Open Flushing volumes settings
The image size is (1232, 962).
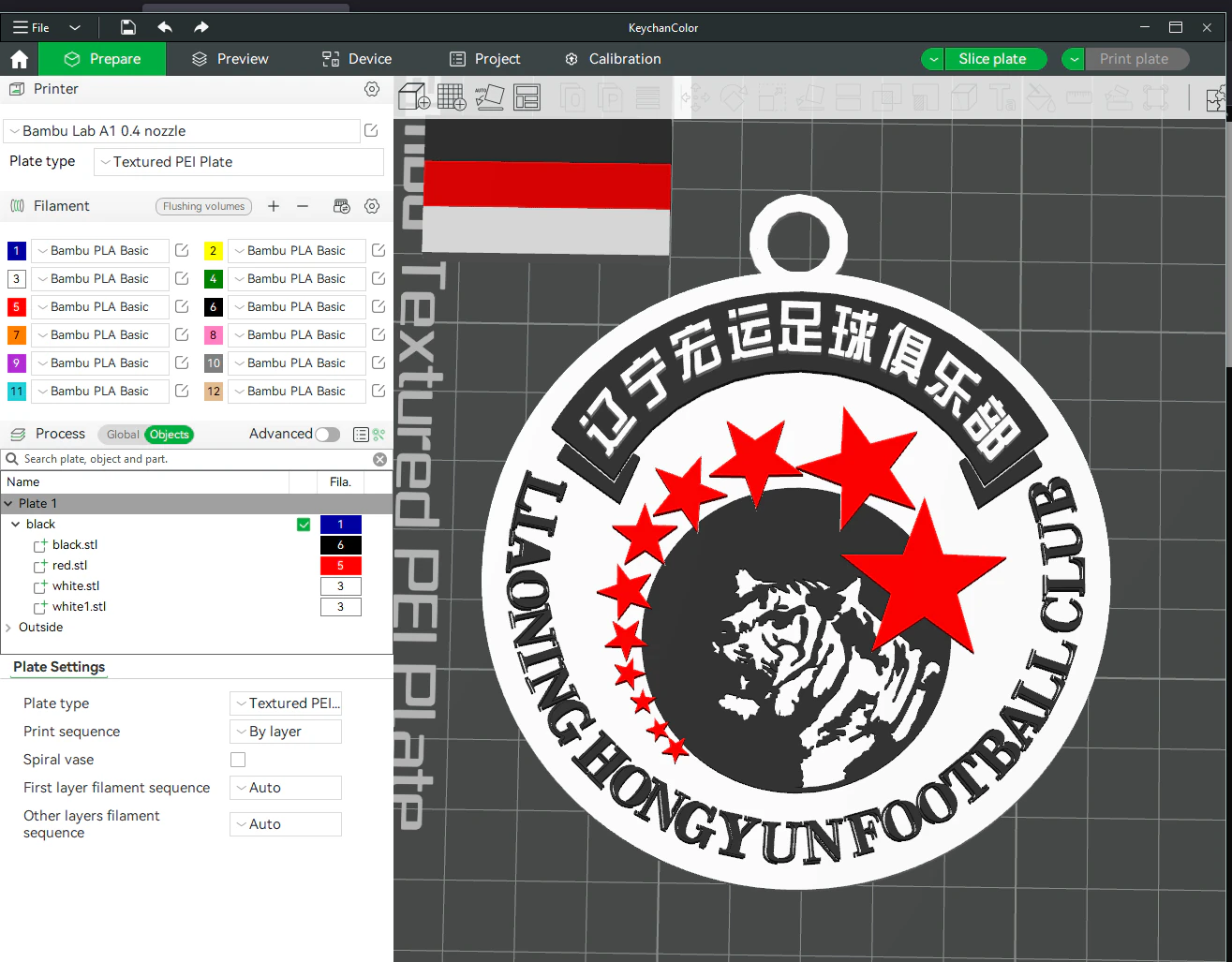point(203,206)
